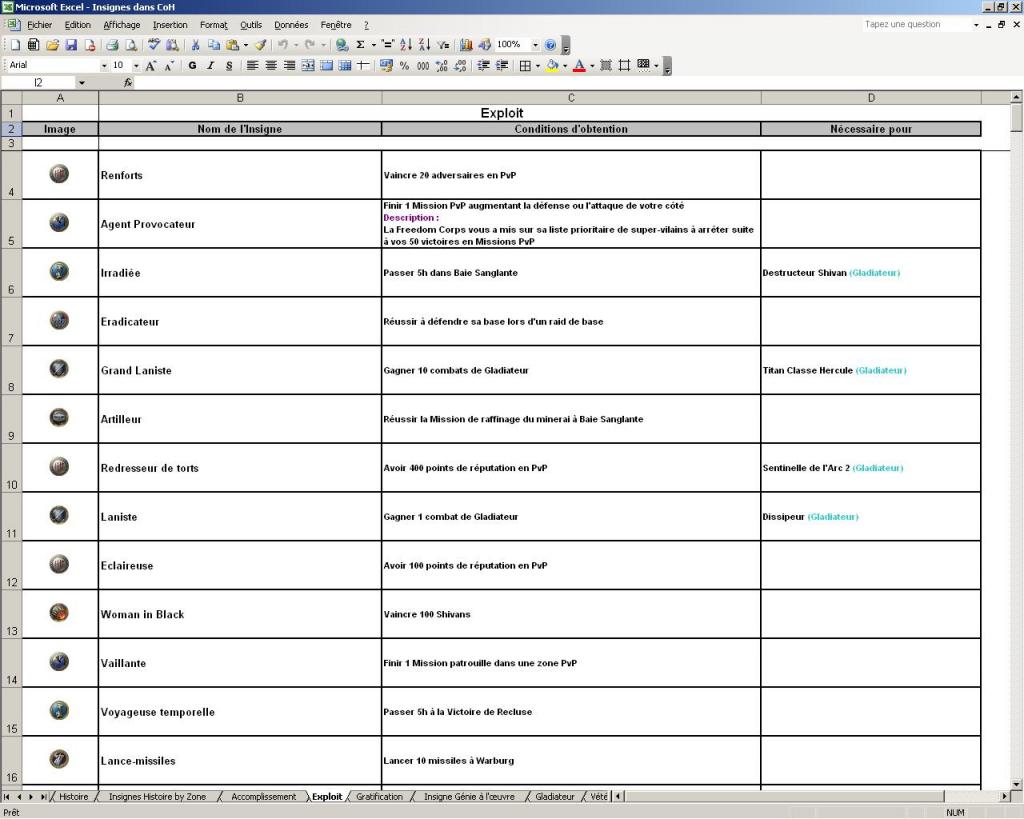The width and height of the screenshot is (1024, 819).
Task: Expand formatting toolbar options
Action: point(666,66)
